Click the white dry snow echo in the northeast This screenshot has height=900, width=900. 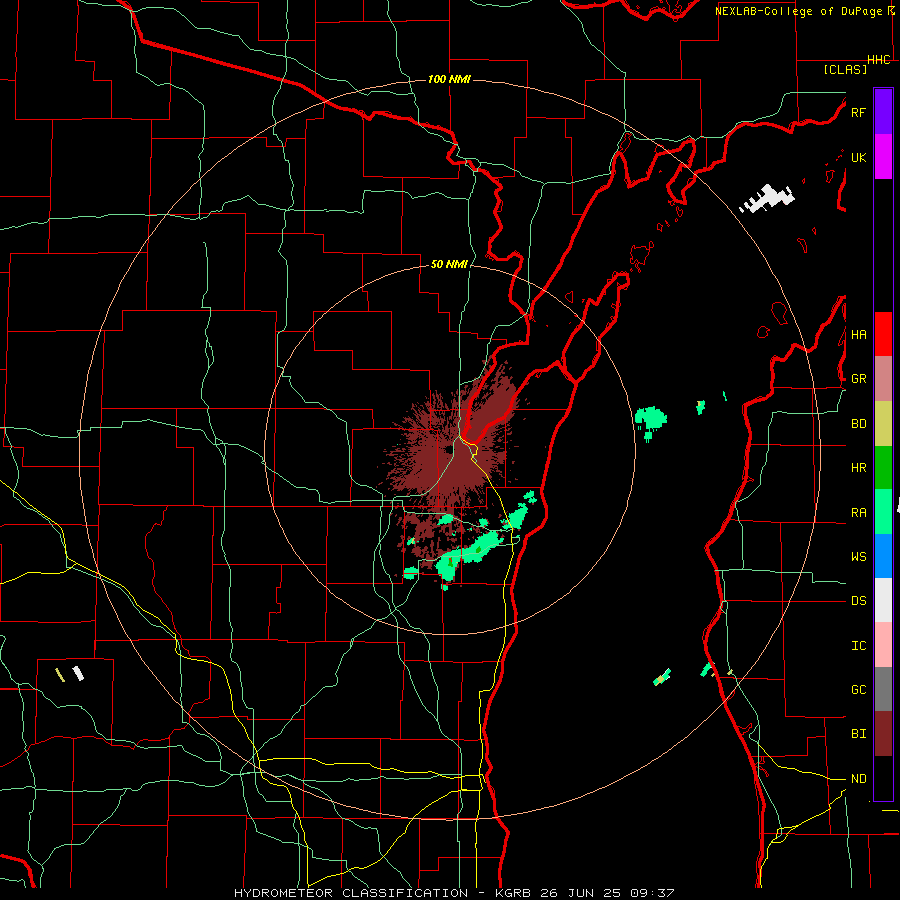tap(767, 198)
